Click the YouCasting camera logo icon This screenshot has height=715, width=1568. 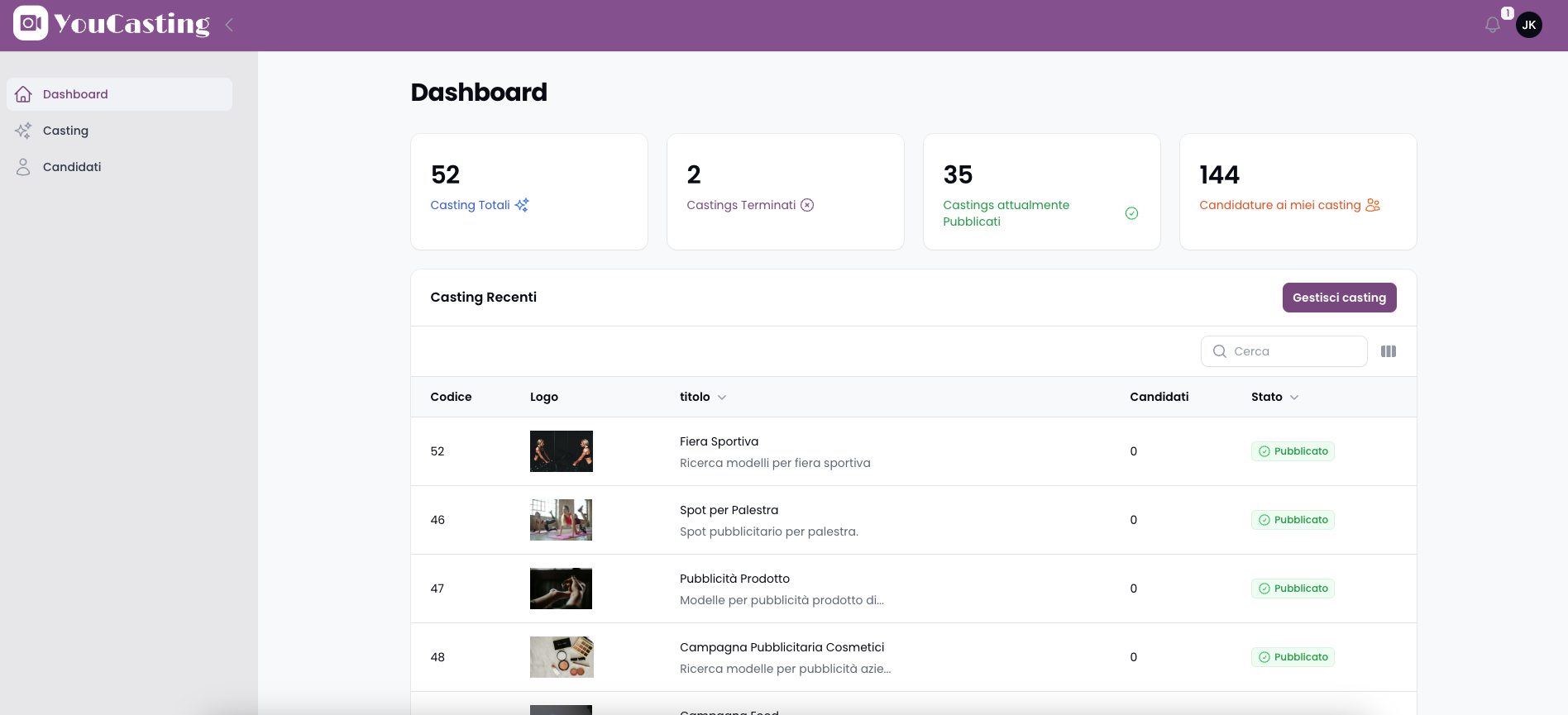coord(31,23)
